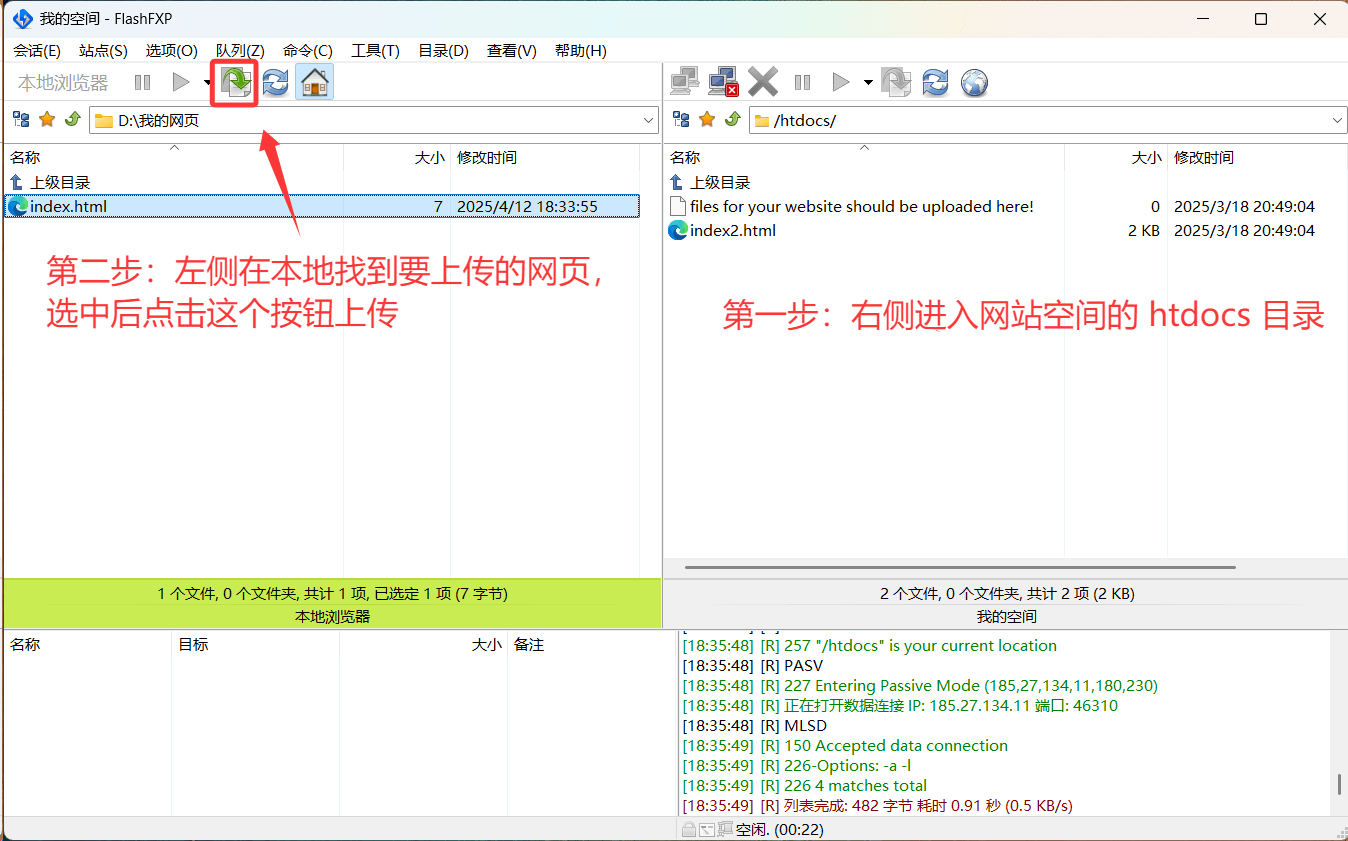Click 上级目录 in the remote pane
The width and height of the screenshot is (1348, 841).
(x=720, y=182)
